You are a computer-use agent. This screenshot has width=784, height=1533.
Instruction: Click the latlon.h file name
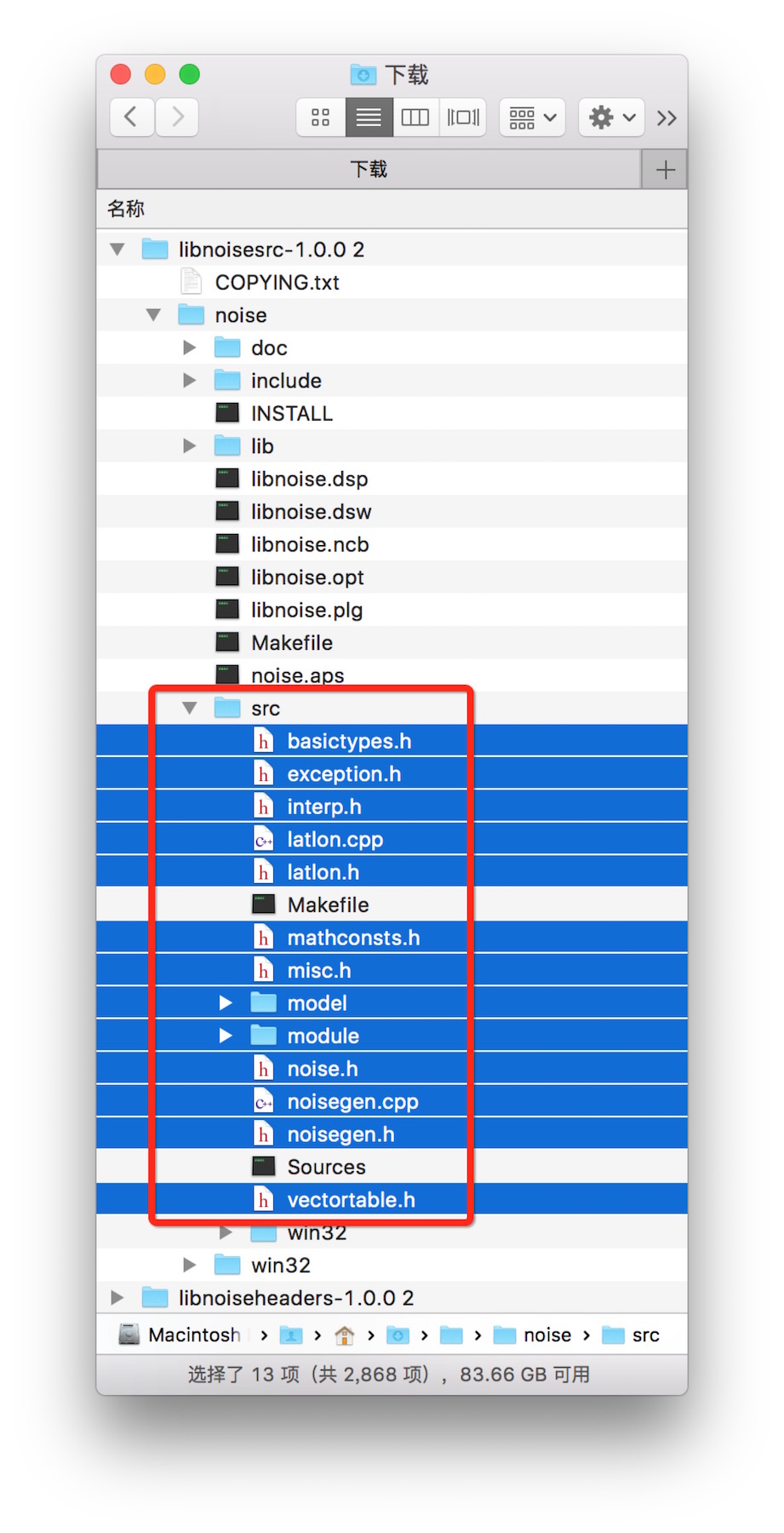tap(323, 872)
